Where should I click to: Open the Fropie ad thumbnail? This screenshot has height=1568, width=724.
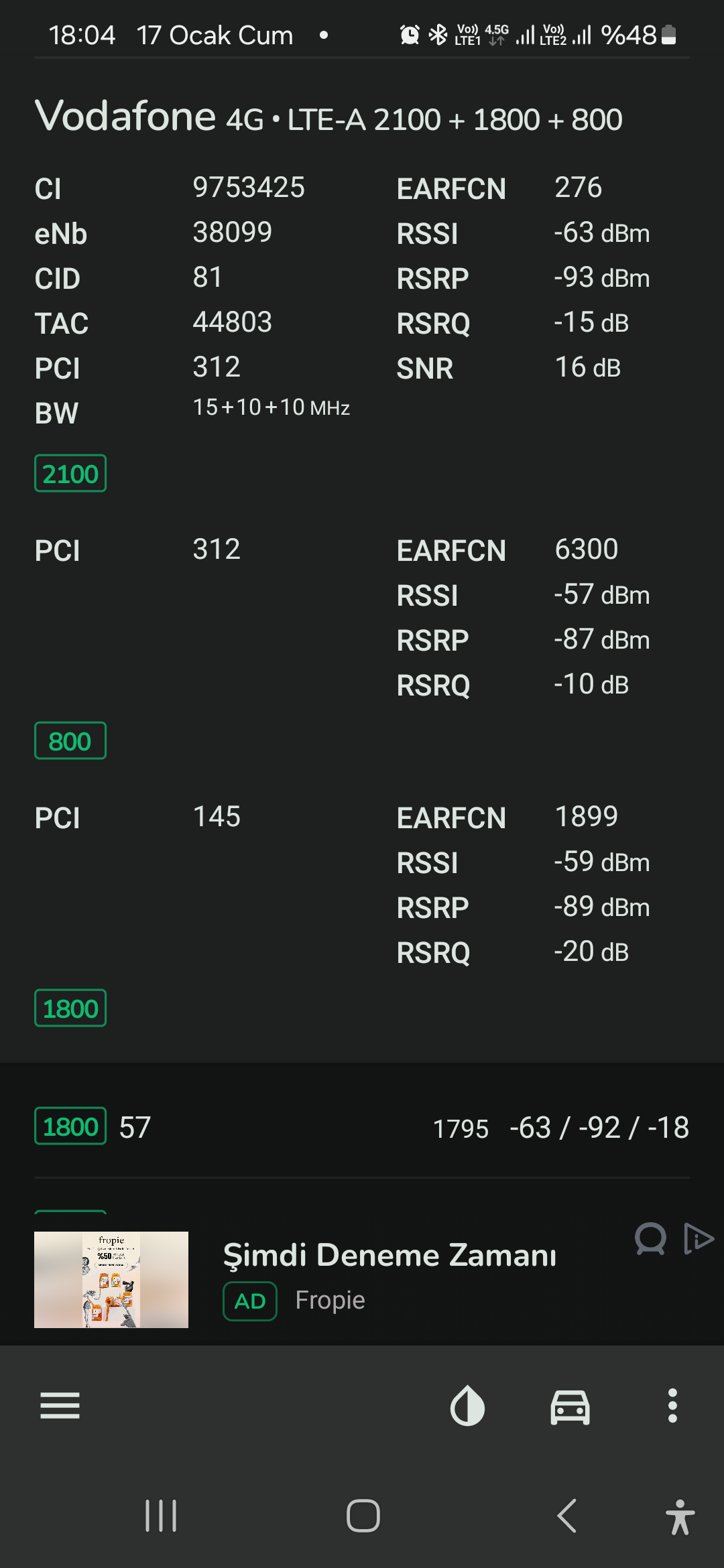pos(111,1280)
